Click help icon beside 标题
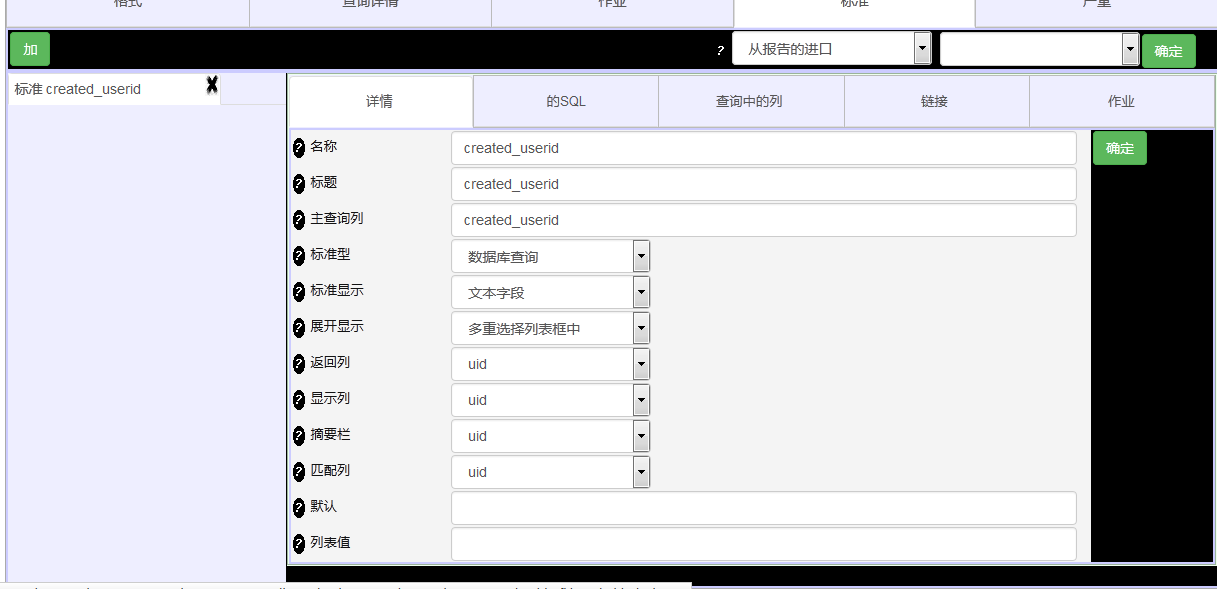Viewport: 1217px width, 589px height. pyautogui.click(x=298, y=184)
